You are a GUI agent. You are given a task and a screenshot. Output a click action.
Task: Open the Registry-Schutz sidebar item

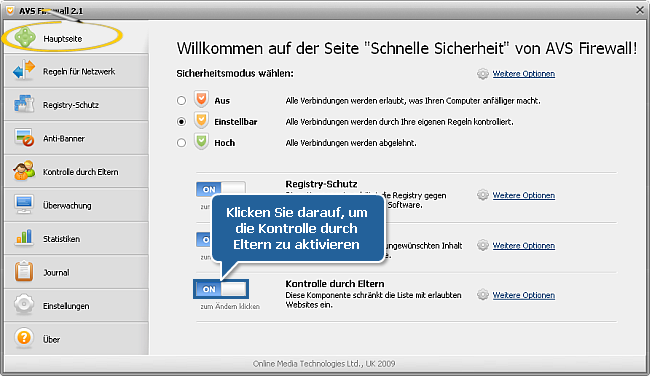76,105
